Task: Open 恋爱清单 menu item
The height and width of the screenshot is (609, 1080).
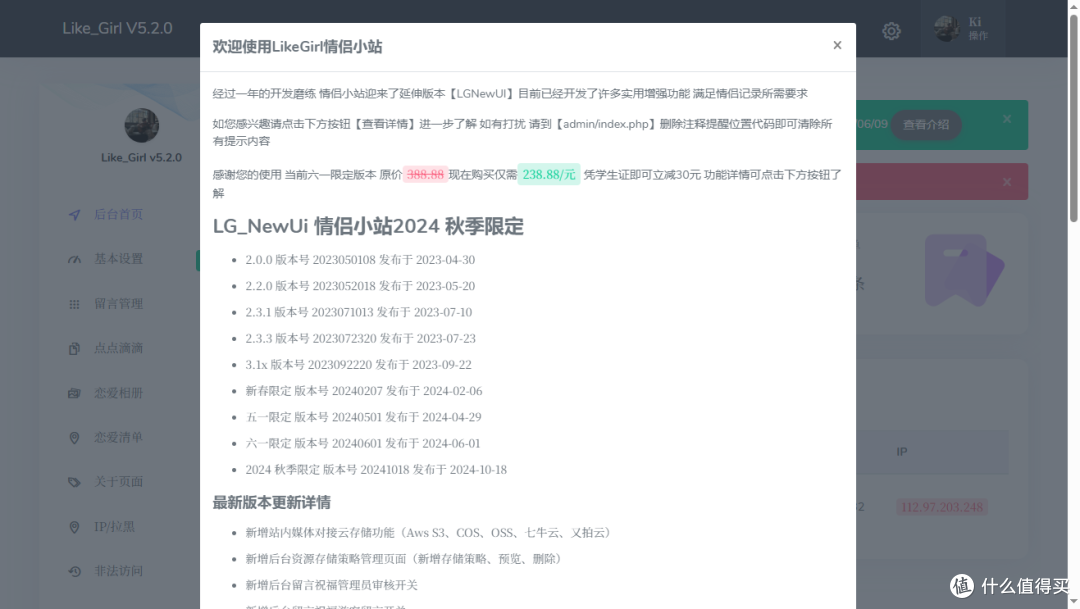Action: tap(118, 437)
